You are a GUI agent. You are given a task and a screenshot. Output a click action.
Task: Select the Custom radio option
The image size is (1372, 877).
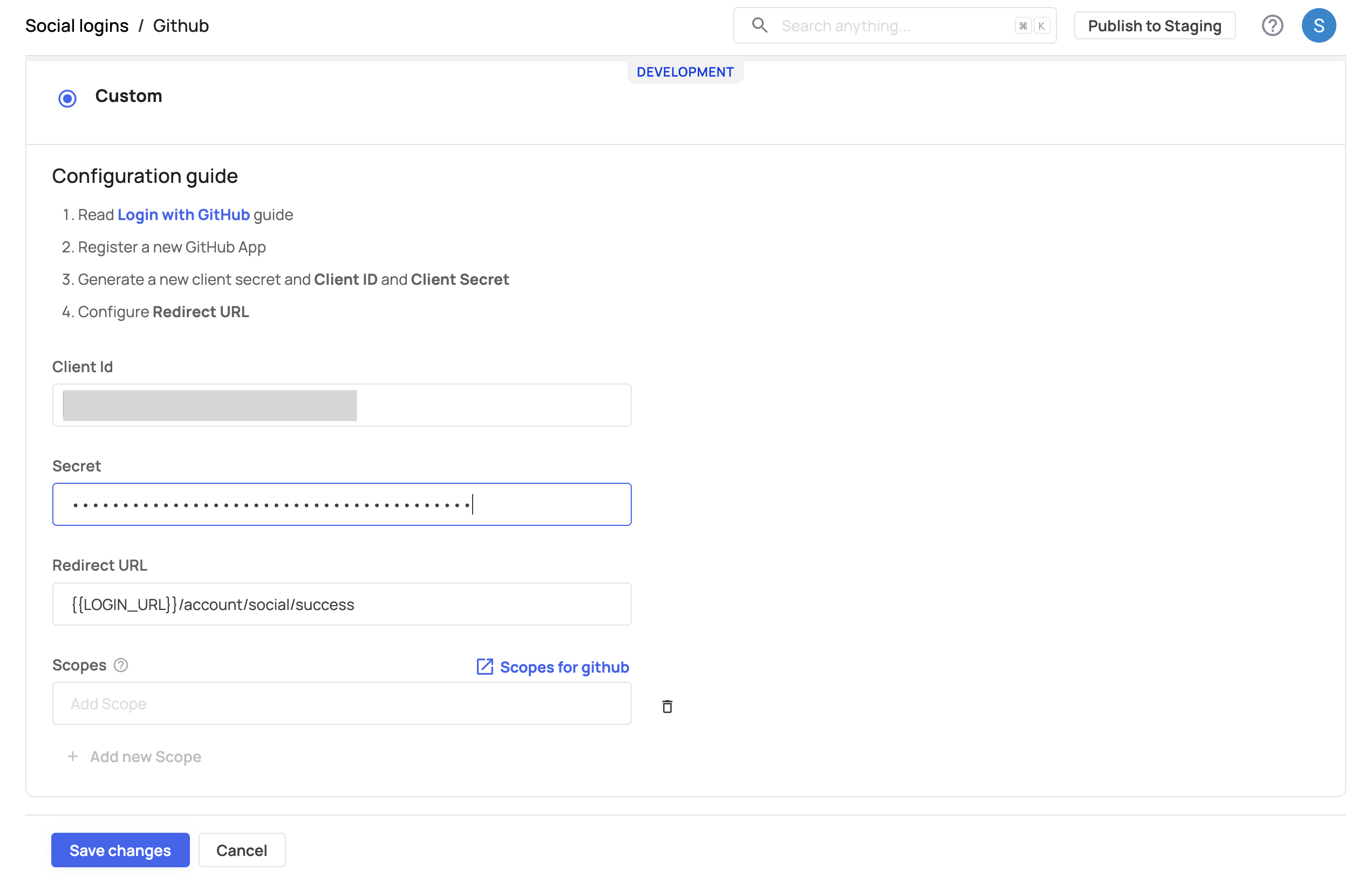coord(67,99)
